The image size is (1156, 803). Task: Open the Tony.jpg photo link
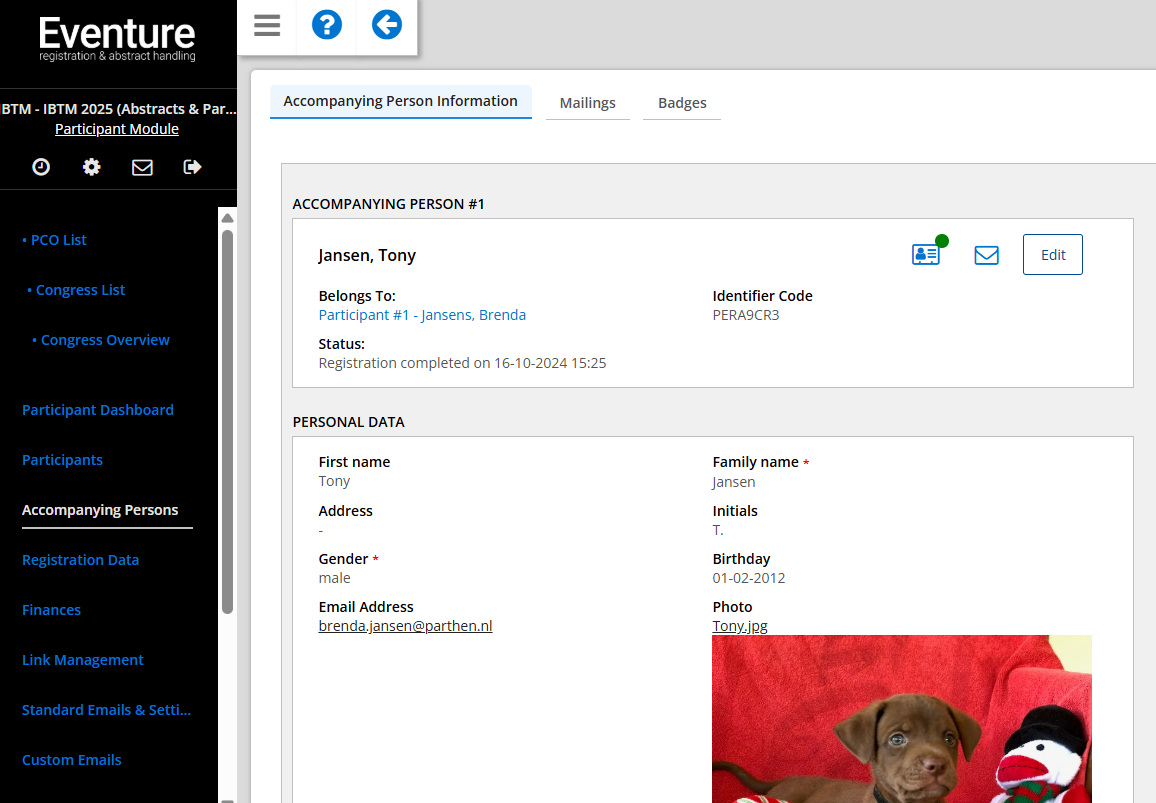739,626
